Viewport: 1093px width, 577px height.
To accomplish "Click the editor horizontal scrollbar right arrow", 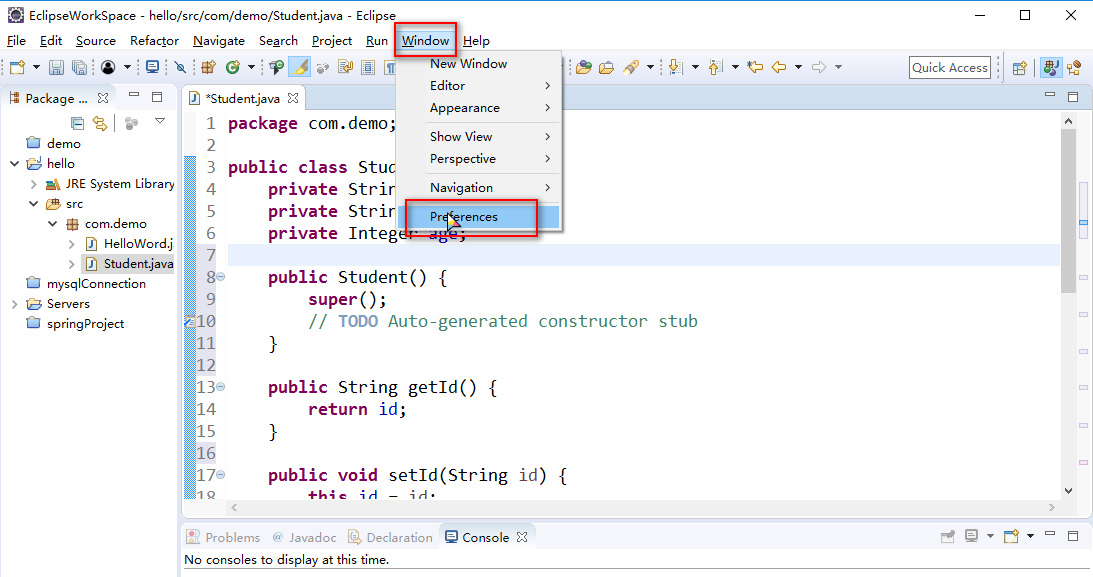I will point(1052,507).
